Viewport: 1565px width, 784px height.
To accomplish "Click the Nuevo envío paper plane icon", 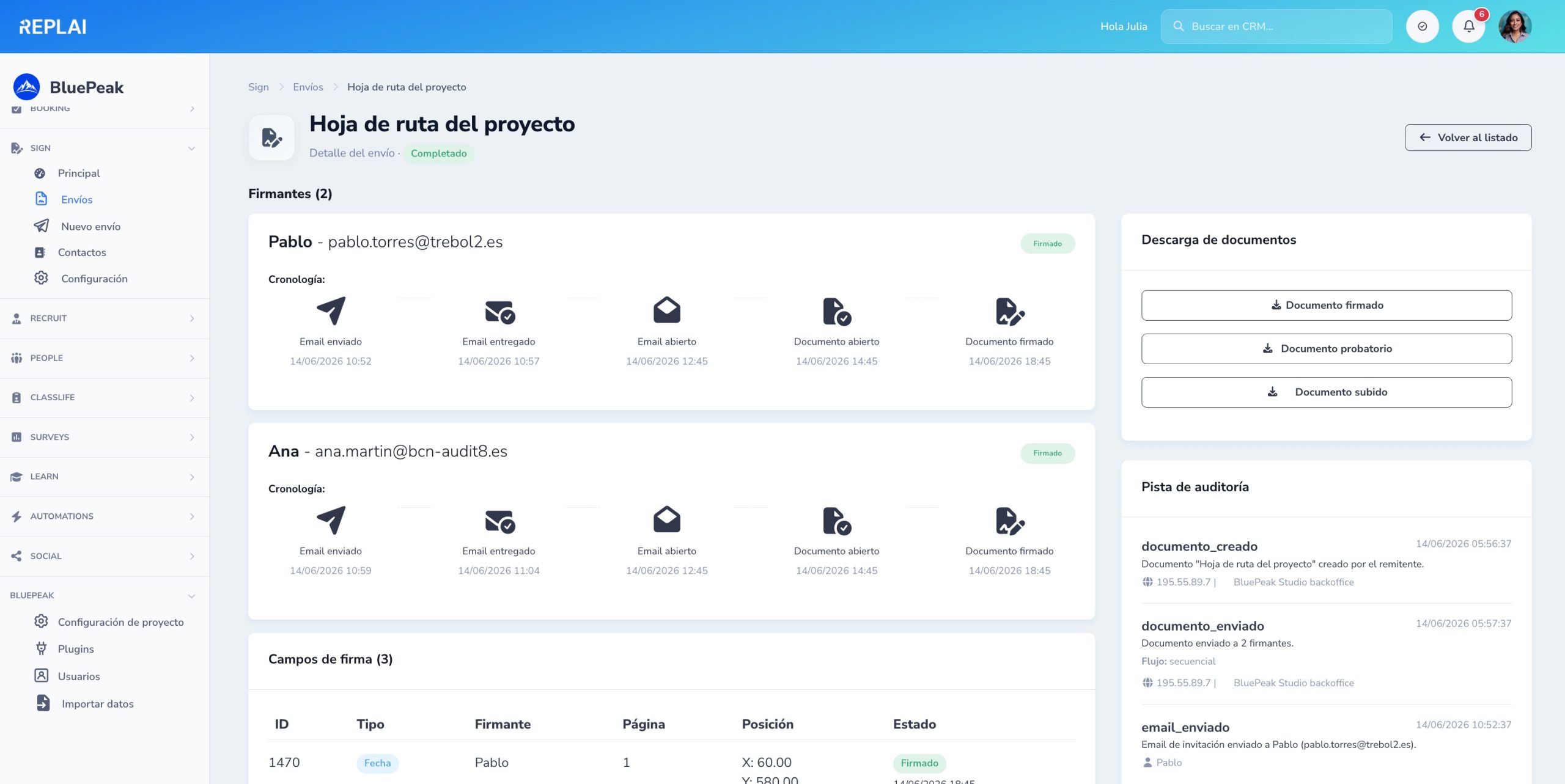I will tap(41, 226).
